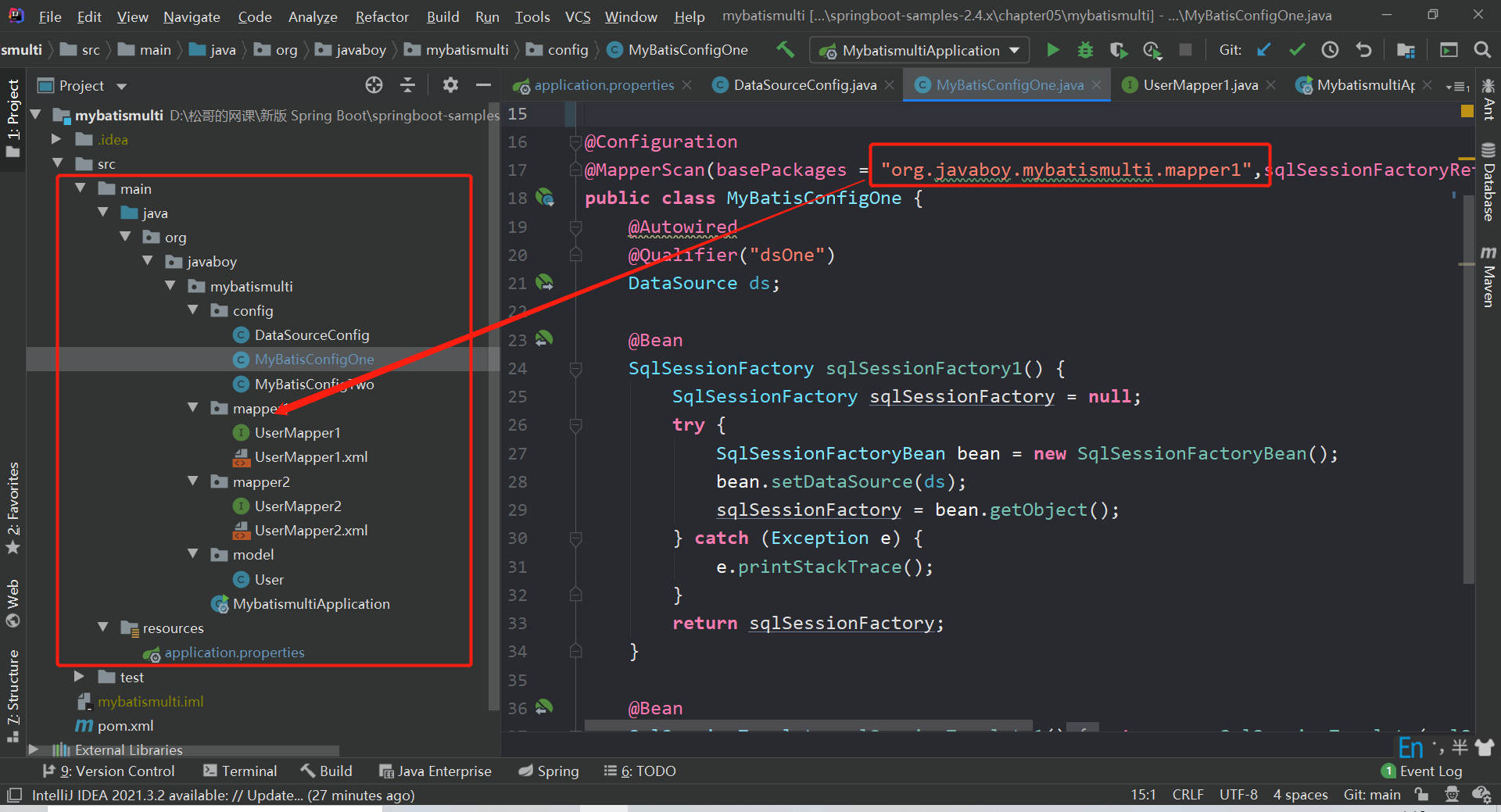Toggle the 1: Project side panel
Screen dimensions: 1501x812
point(13,118)
